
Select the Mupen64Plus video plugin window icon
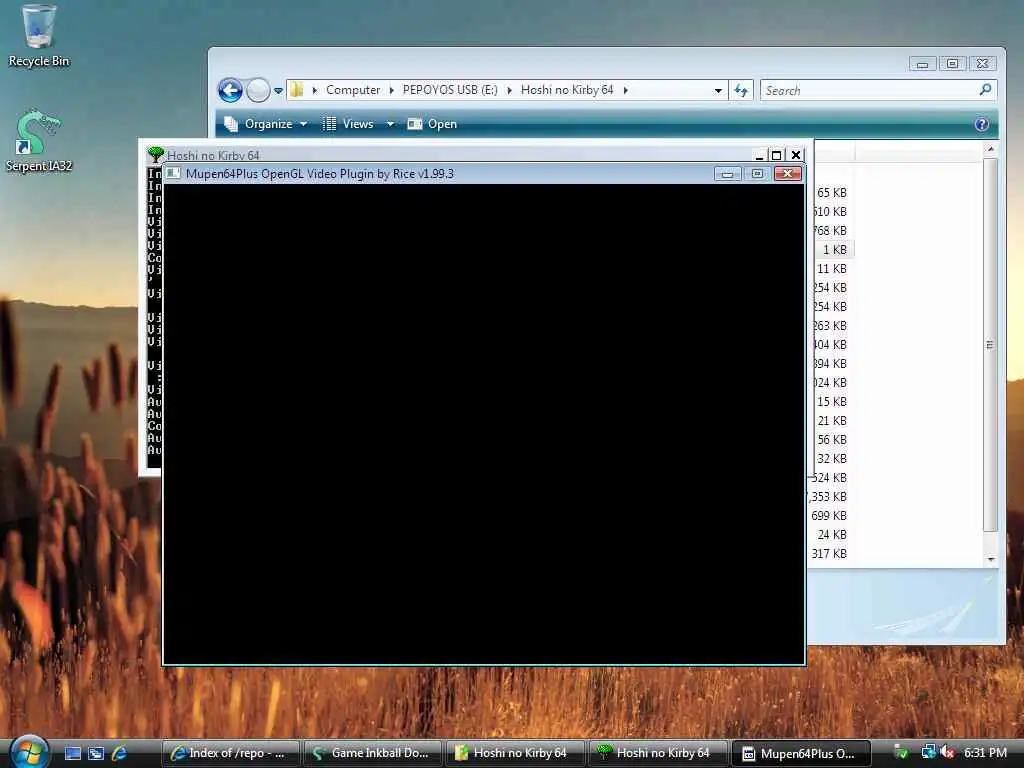coord(172,173)
